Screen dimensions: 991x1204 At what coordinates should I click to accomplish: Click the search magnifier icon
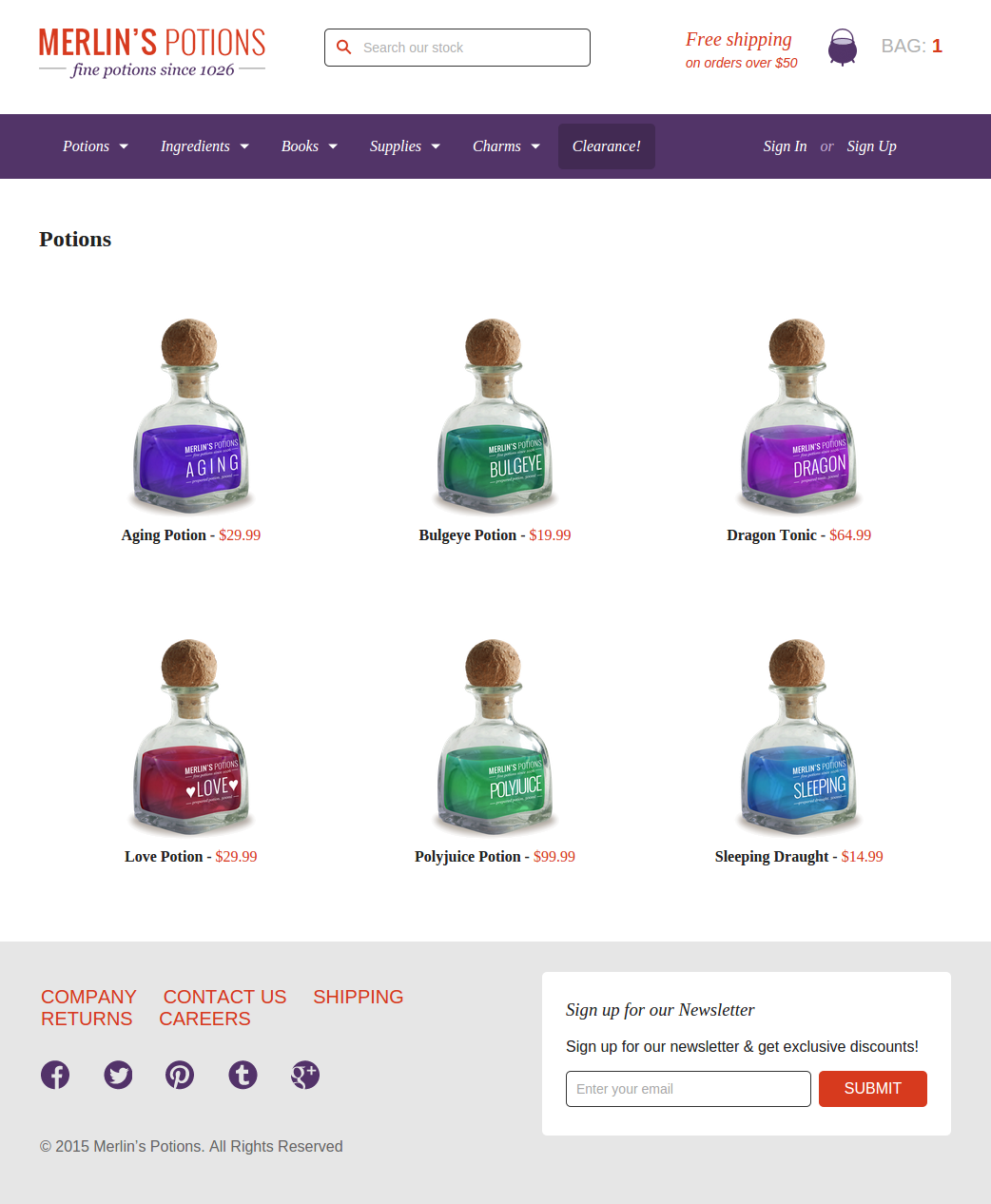[x=344, y=48]
